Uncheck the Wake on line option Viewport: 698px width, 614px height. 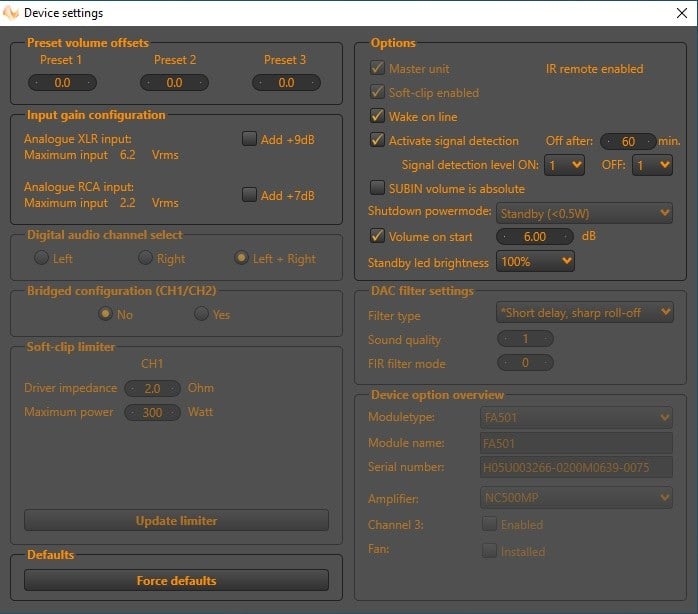point(377,116)
